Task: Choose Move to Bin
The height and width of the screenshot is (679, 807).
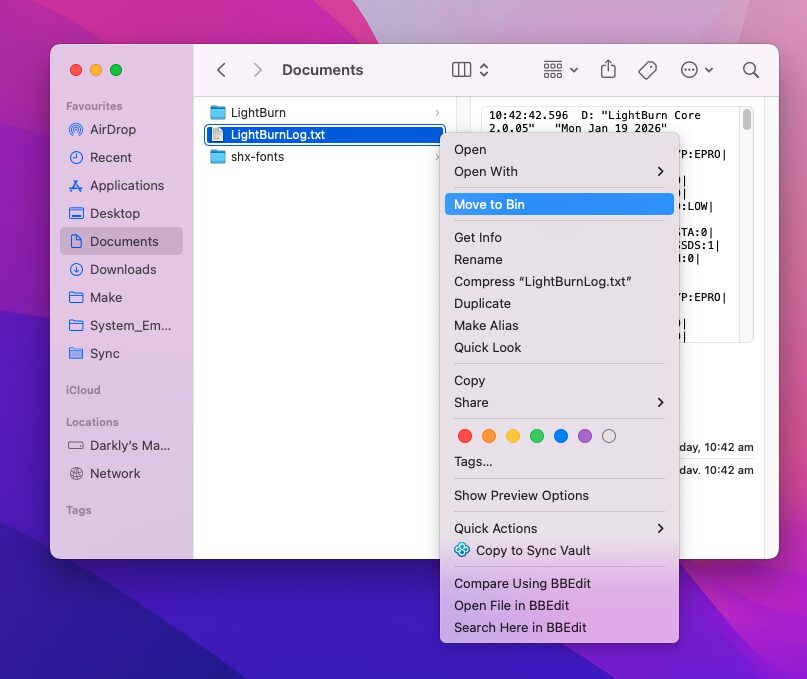Action: 489,204
